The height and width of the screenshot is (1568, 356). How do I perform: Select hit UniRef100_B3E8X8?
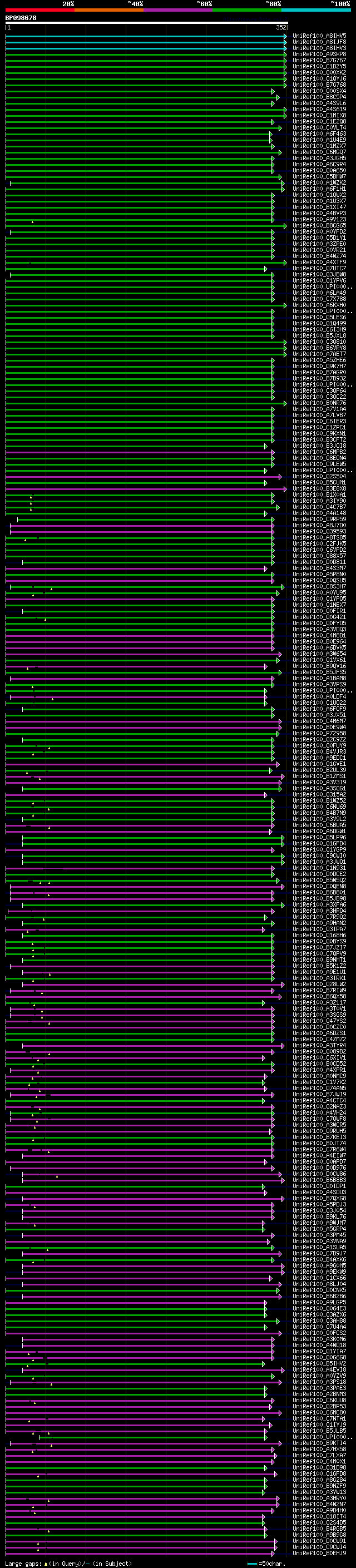(319, 489)
